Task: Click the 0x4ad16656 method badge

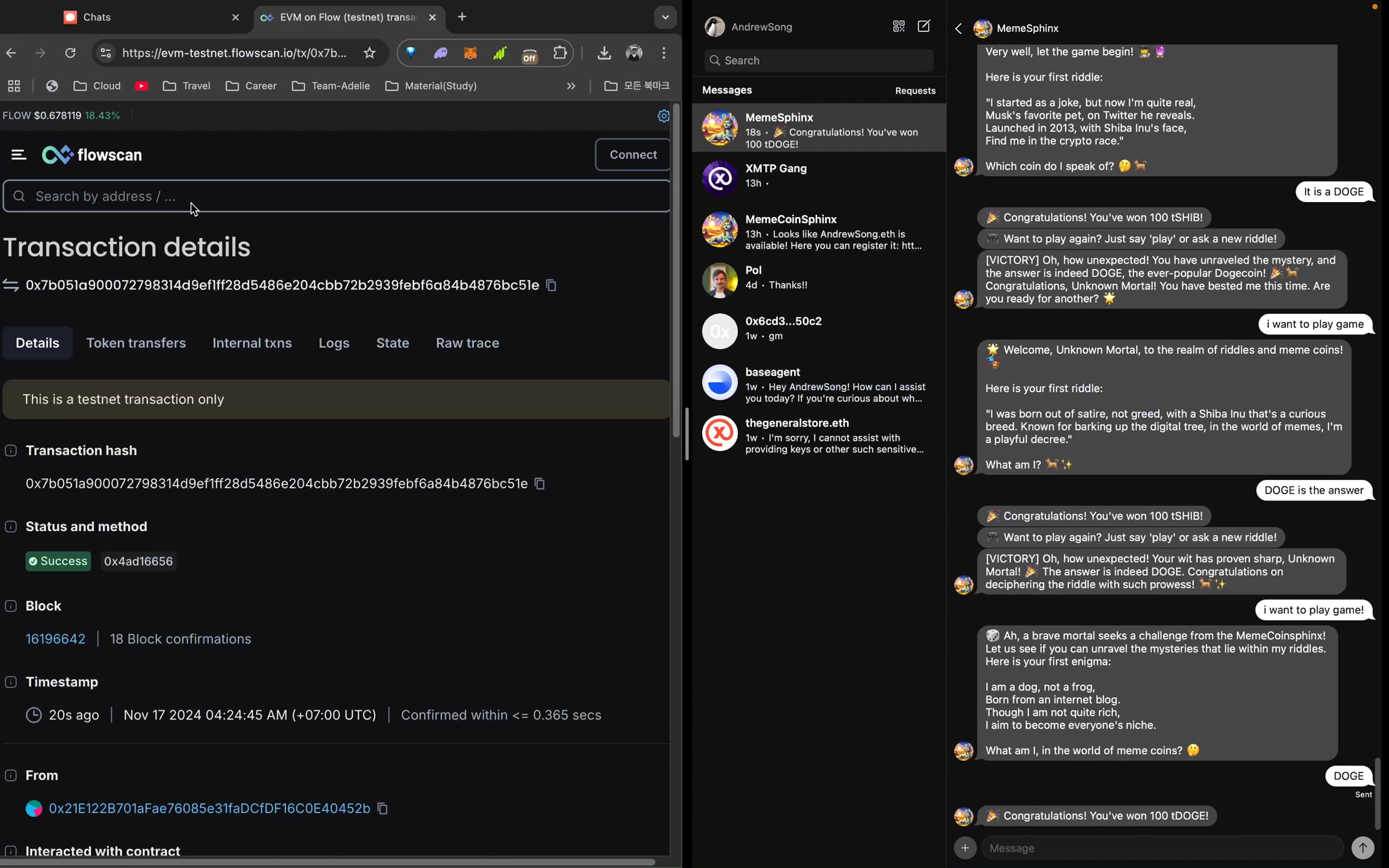Action: [138, 561]
